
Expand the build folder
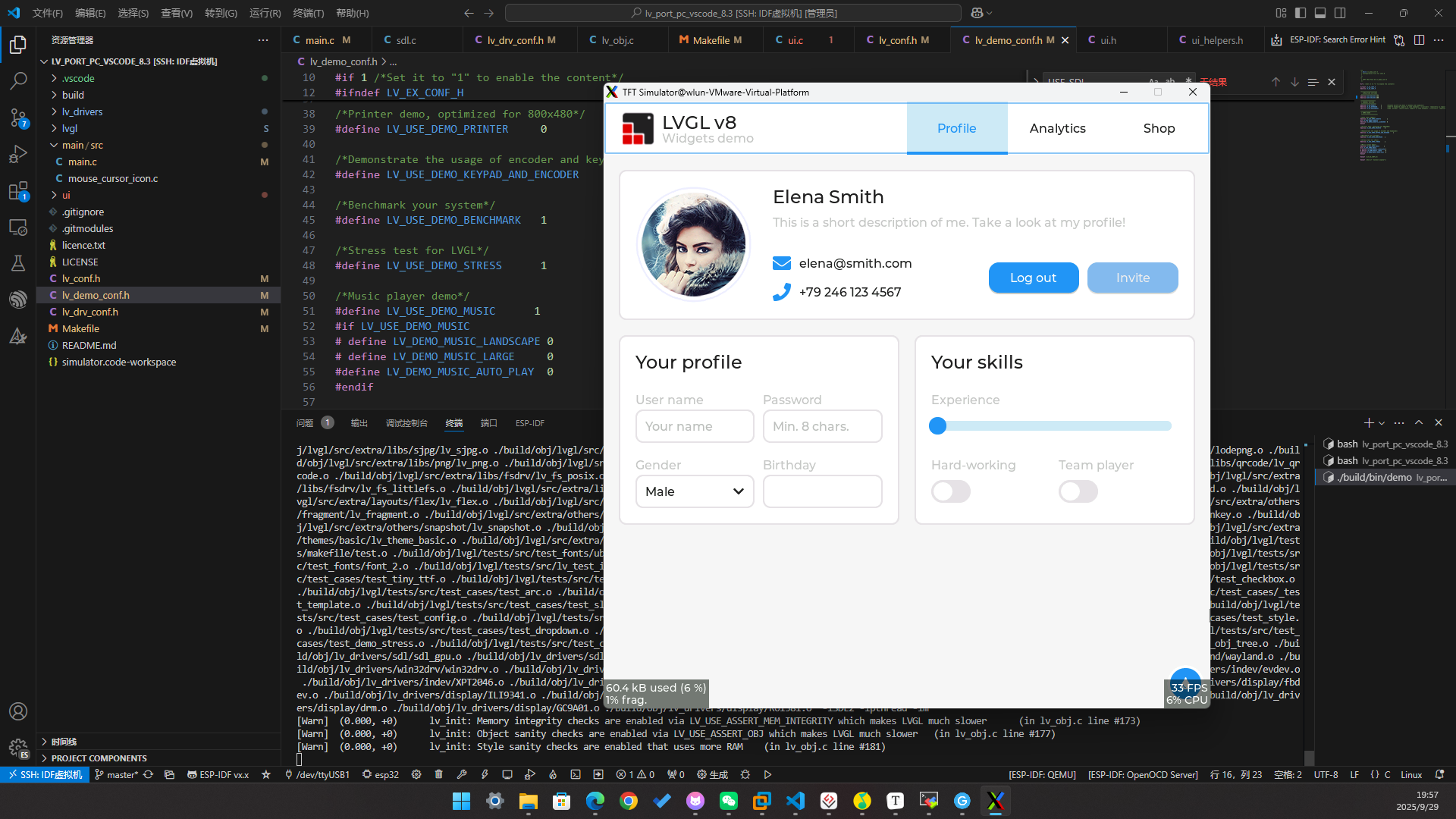[x=73, y=95]
